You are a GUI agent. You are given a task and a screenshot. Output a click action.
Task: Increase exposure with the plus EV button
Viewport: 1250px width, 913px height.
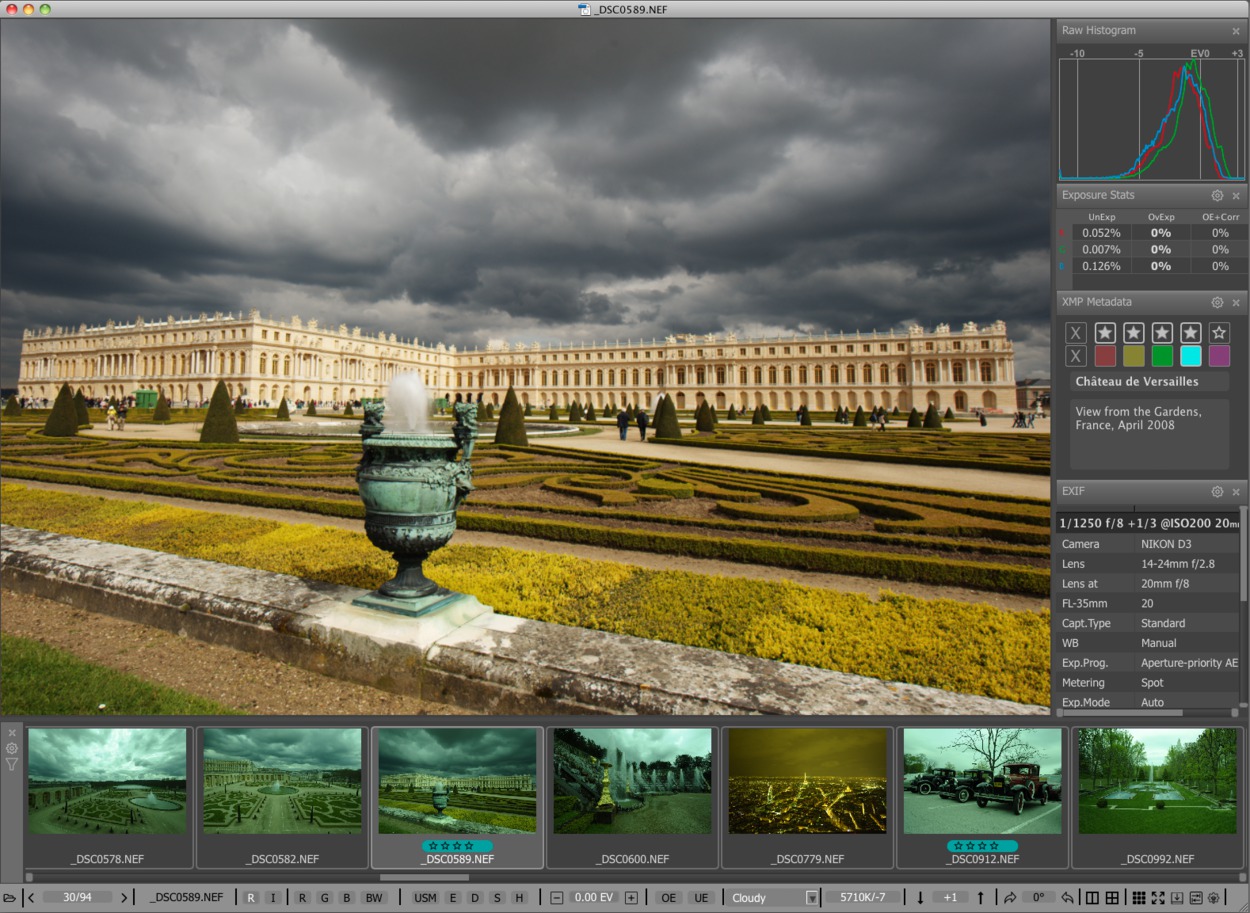point(631,898)
